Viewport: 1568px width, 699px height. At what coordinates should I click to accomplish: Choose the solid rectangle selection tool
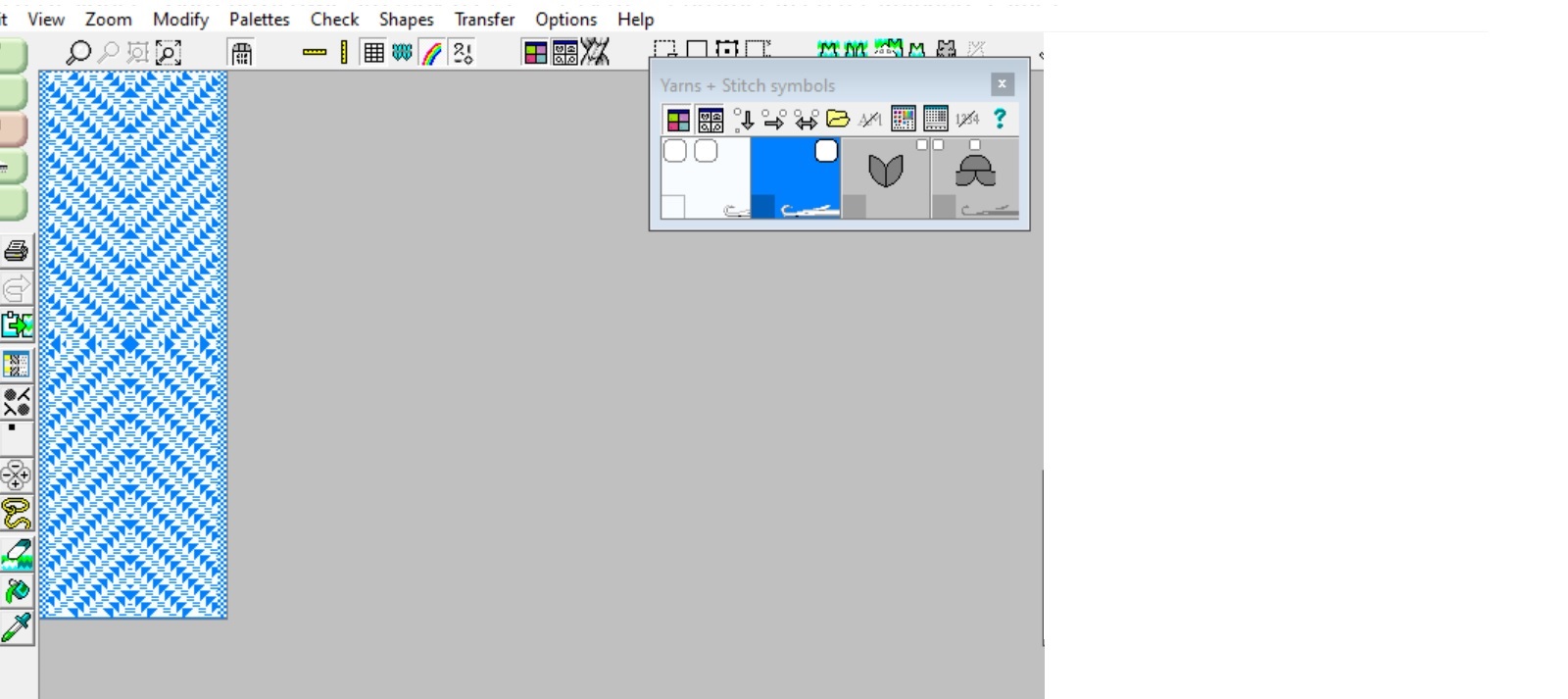(697, 50)
